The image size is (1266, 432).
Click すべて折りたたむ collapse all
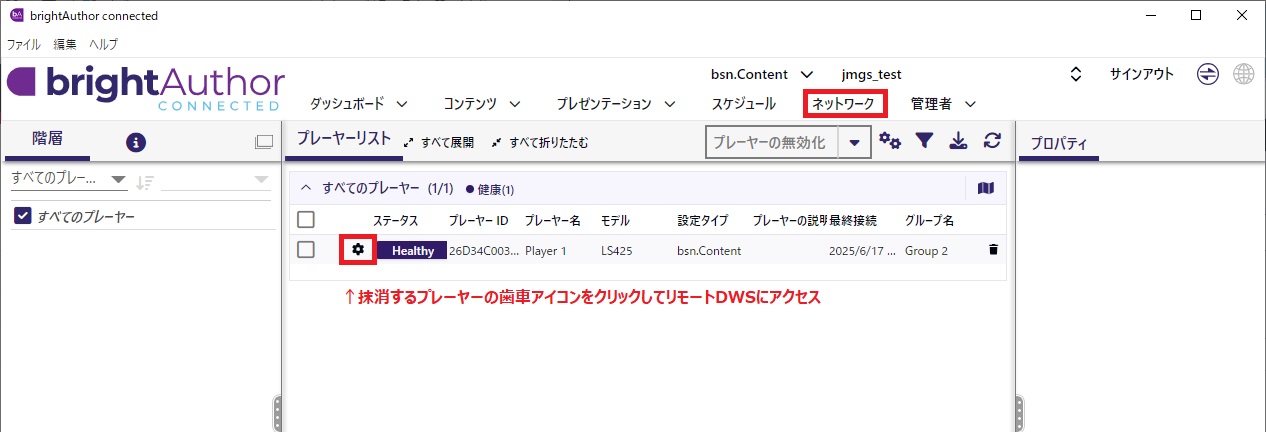pyautogui.click(x=540, y=142)
